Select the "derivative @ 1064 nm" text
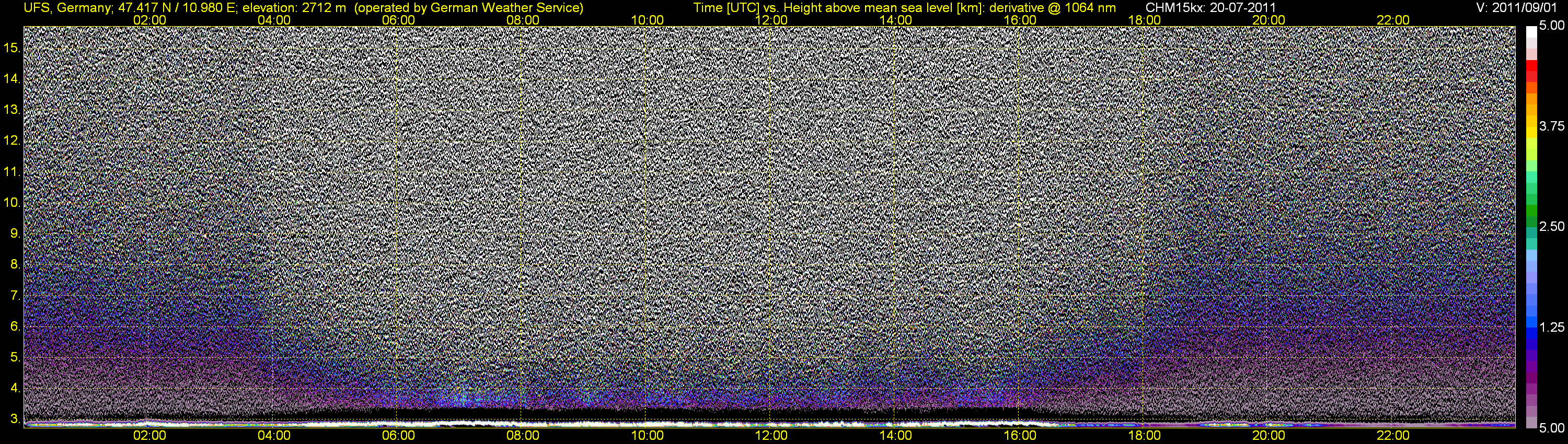Viewport: 1568px width, 444px height. 1053,7
